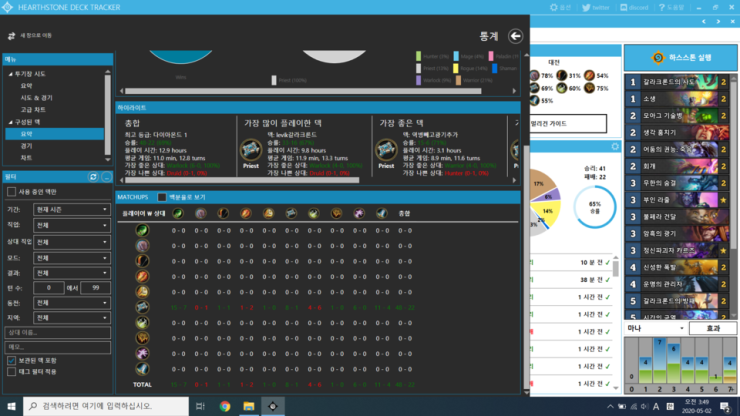The width and height of the screenshot is (740, 416).
Task: Click next arrow in the background window
Action: click(718, 22)
